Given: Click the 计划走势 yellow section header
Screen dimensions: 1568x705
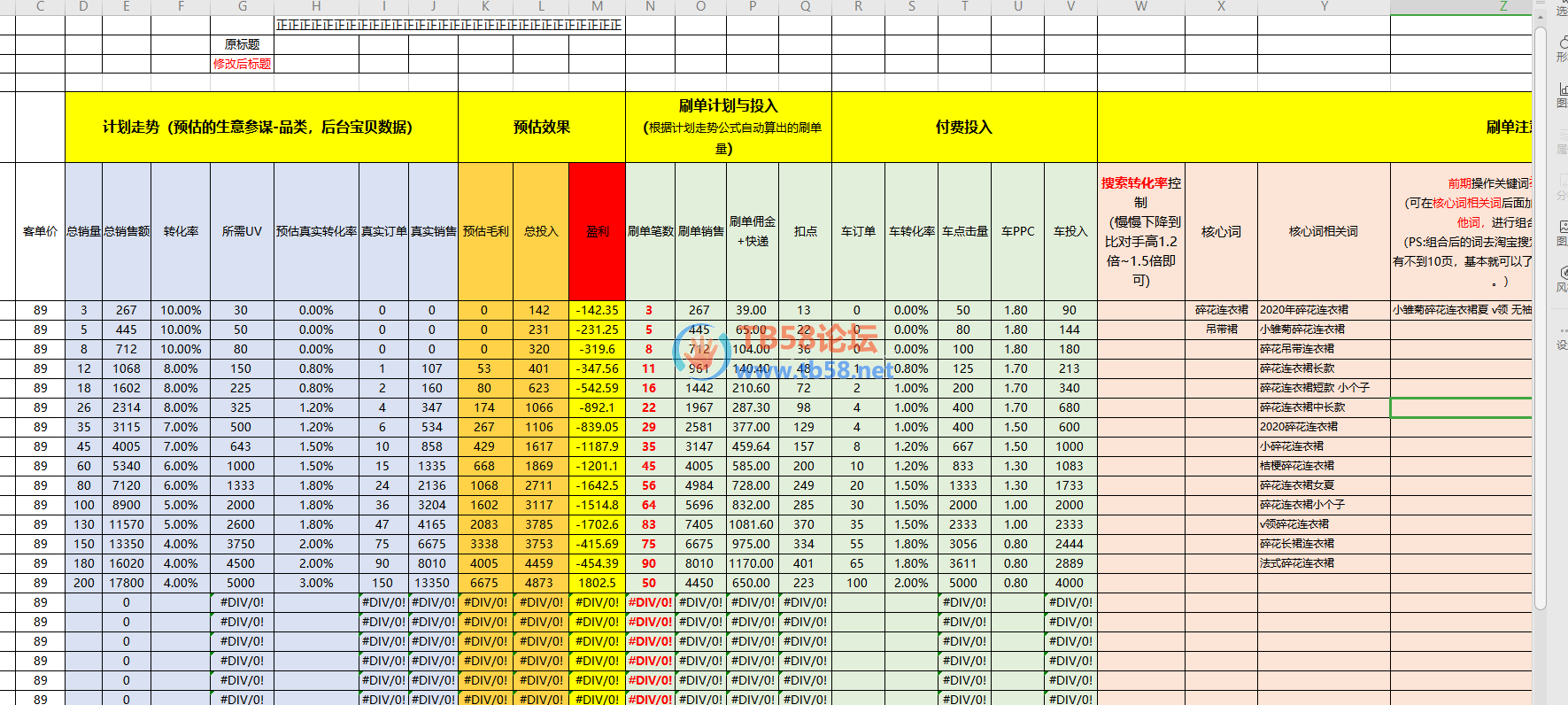Looking at the screenshot, I should [x=261, y=127].
